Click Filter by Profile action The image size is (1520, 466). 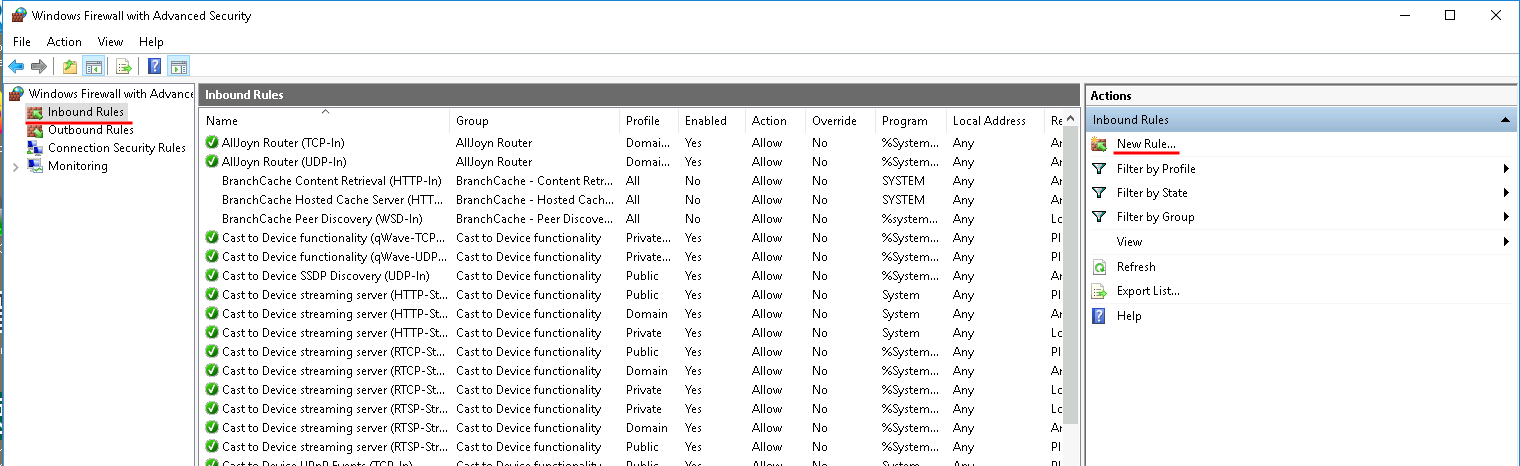pos(1156,169)
